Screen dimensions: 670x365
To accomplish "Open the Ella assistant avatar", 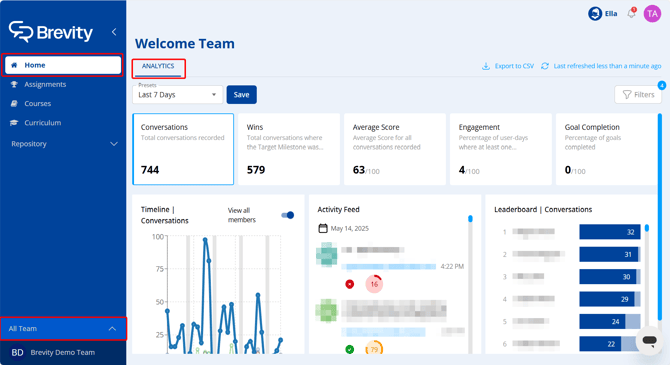I will tap(595, 14).
